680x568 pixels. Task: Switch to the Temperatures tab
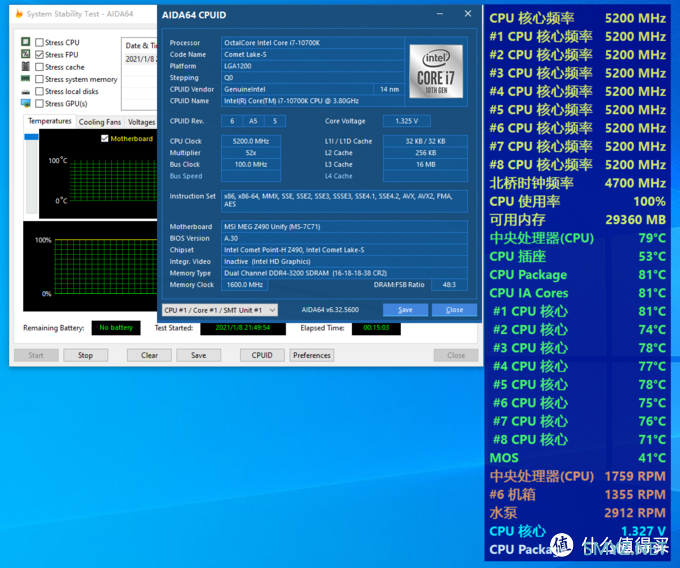(x=49, y=121)
